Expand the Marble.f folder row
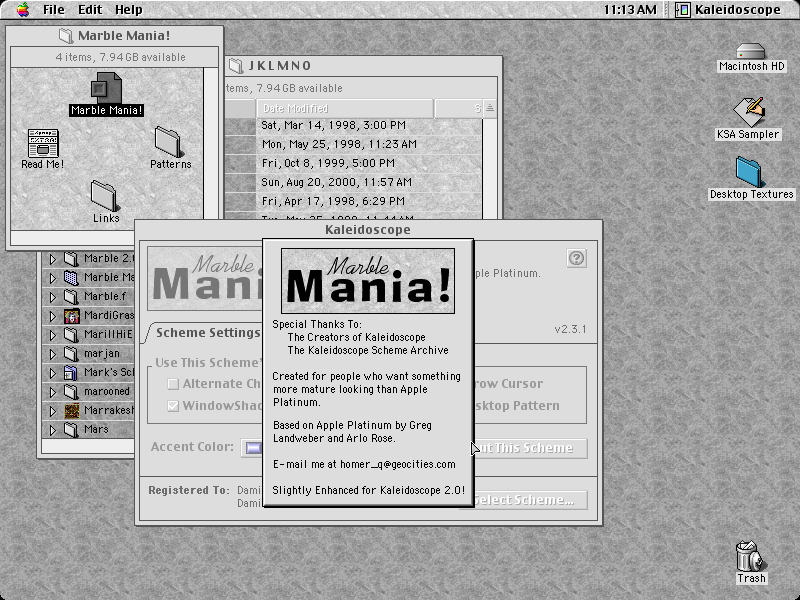 (x=53, y=297)
